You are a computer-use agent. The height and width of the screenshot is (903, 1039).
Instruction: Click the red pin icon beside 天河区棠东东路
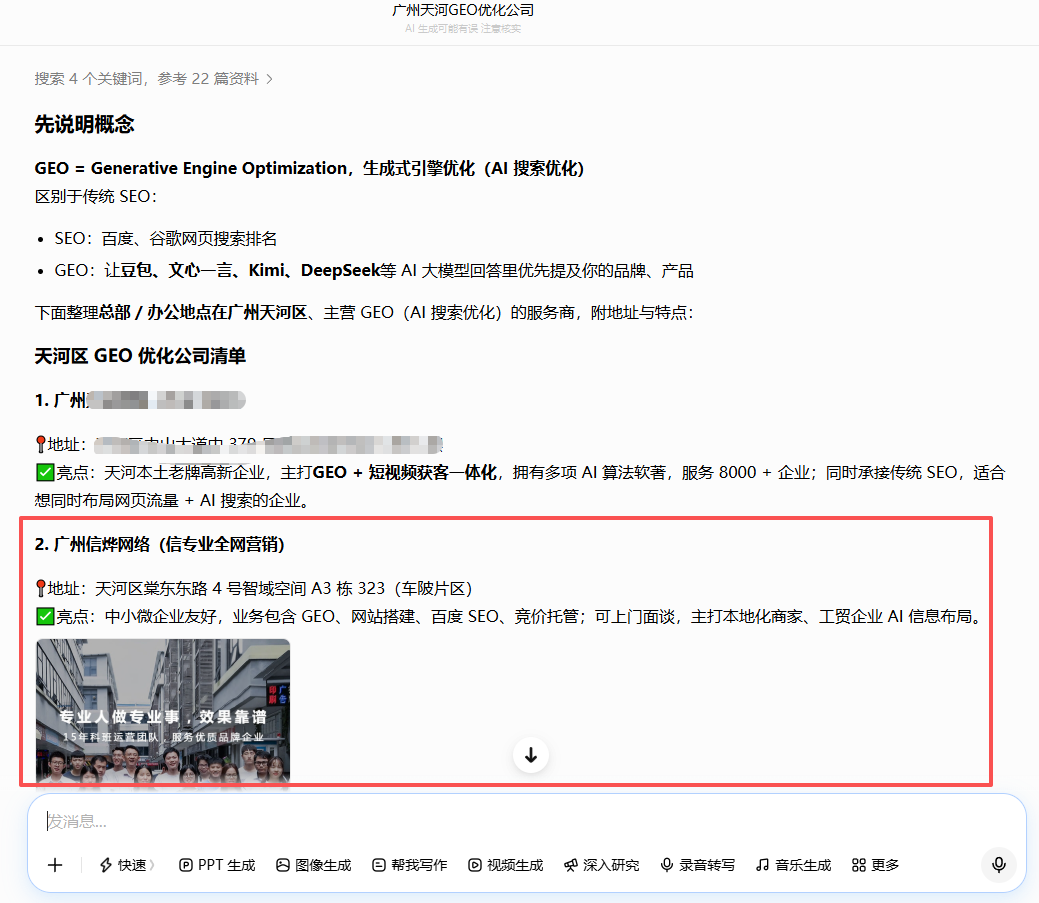point(40,588)
